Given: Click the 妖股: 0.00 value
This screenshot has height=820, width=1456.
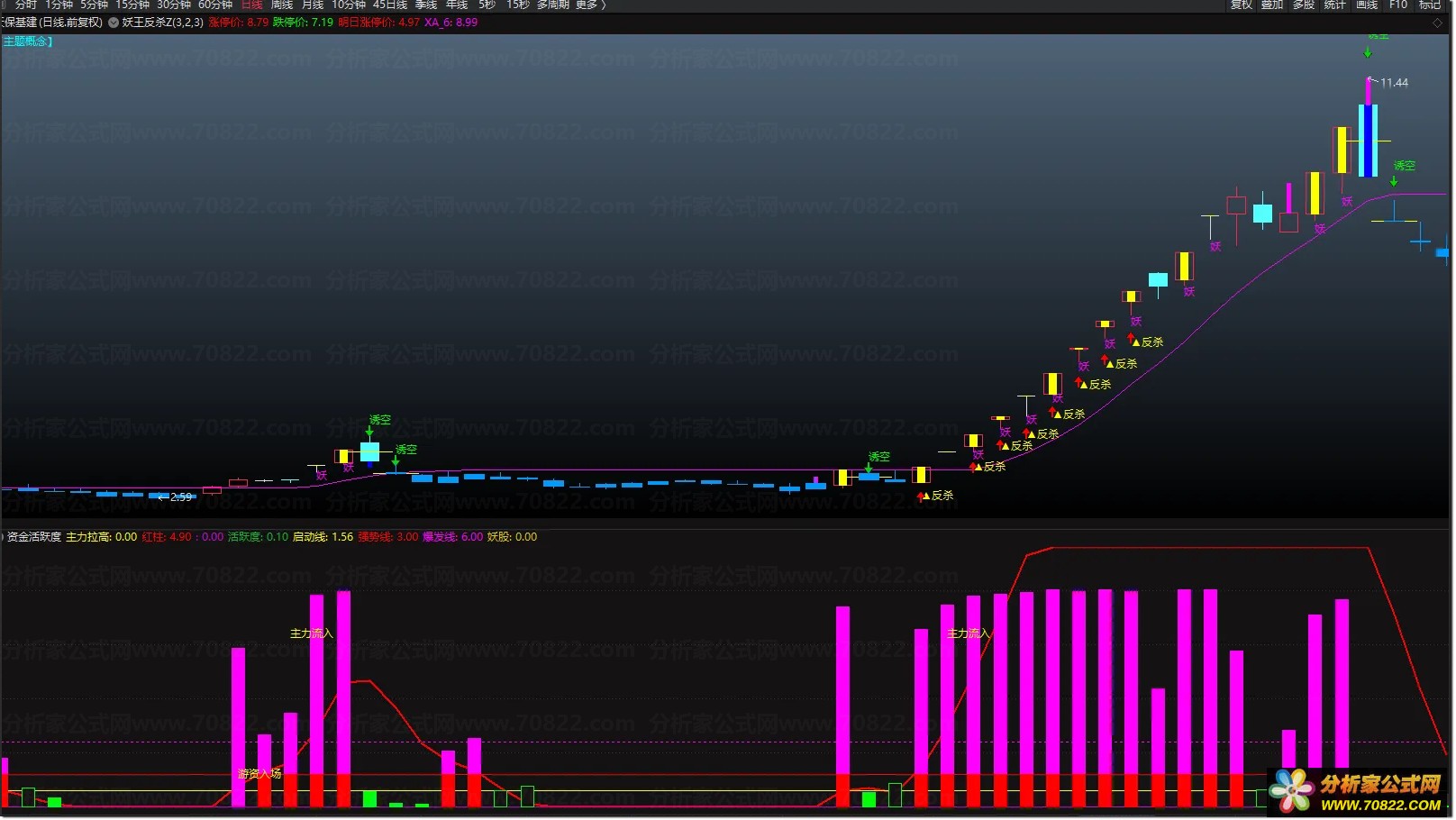Looking at the screenshot, I should coord(512,537).
